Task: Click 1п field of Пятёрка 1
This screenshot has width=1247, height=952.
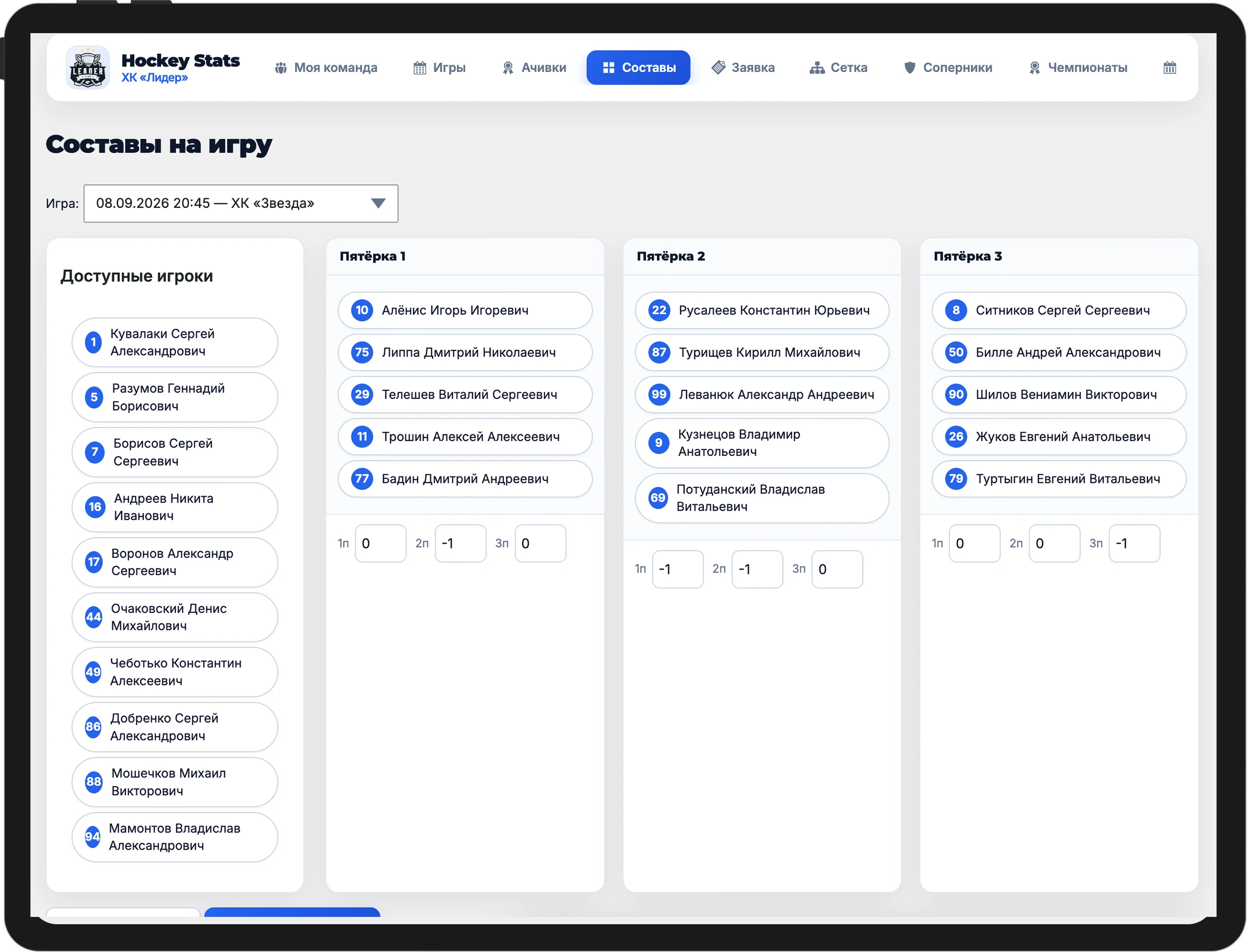Action: (x=380, y=543)
